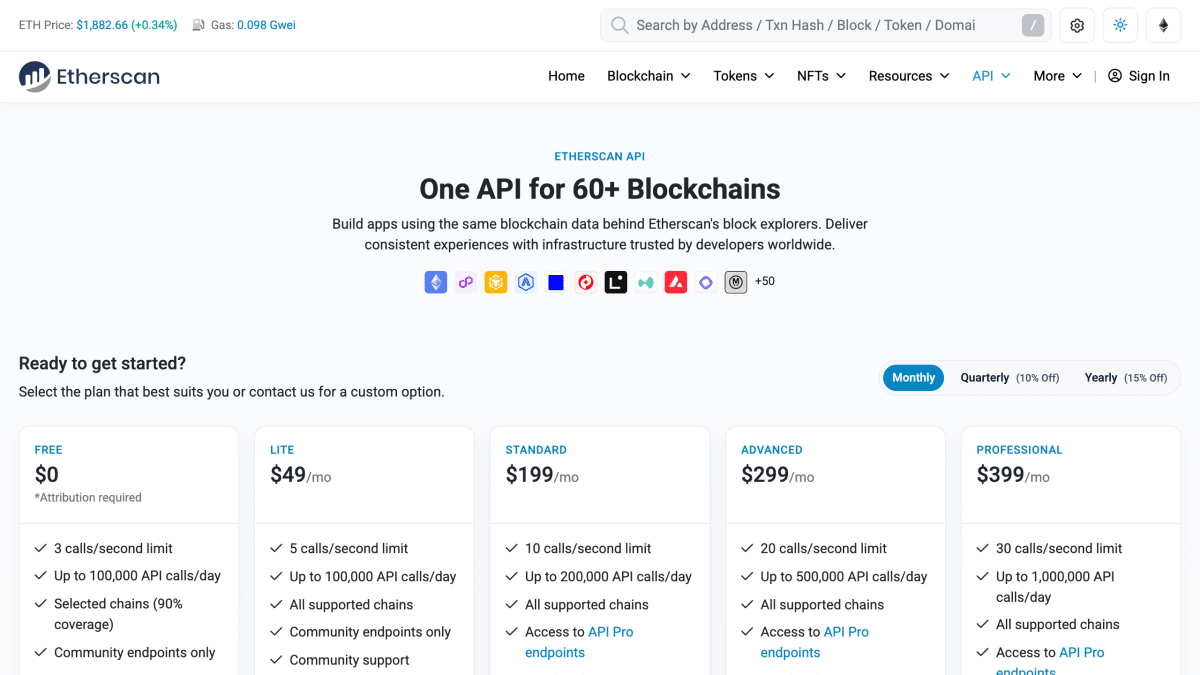
Task: Expand the Blockchain dropdown menu
Action: (x=649, y=76)
